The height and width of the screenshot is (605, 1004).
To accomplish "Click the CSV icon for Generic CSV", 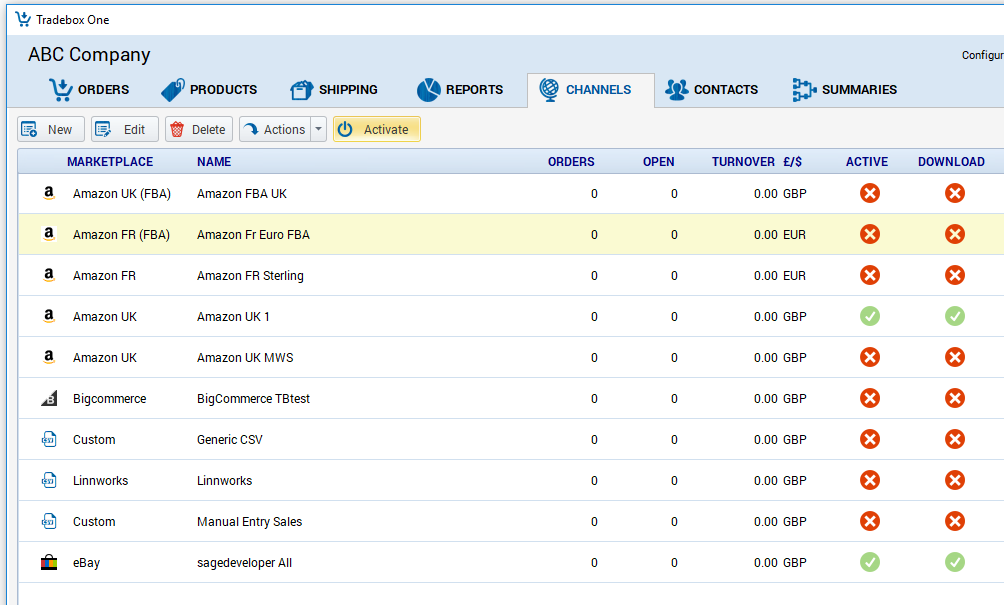I will click(x=48, y=440).
